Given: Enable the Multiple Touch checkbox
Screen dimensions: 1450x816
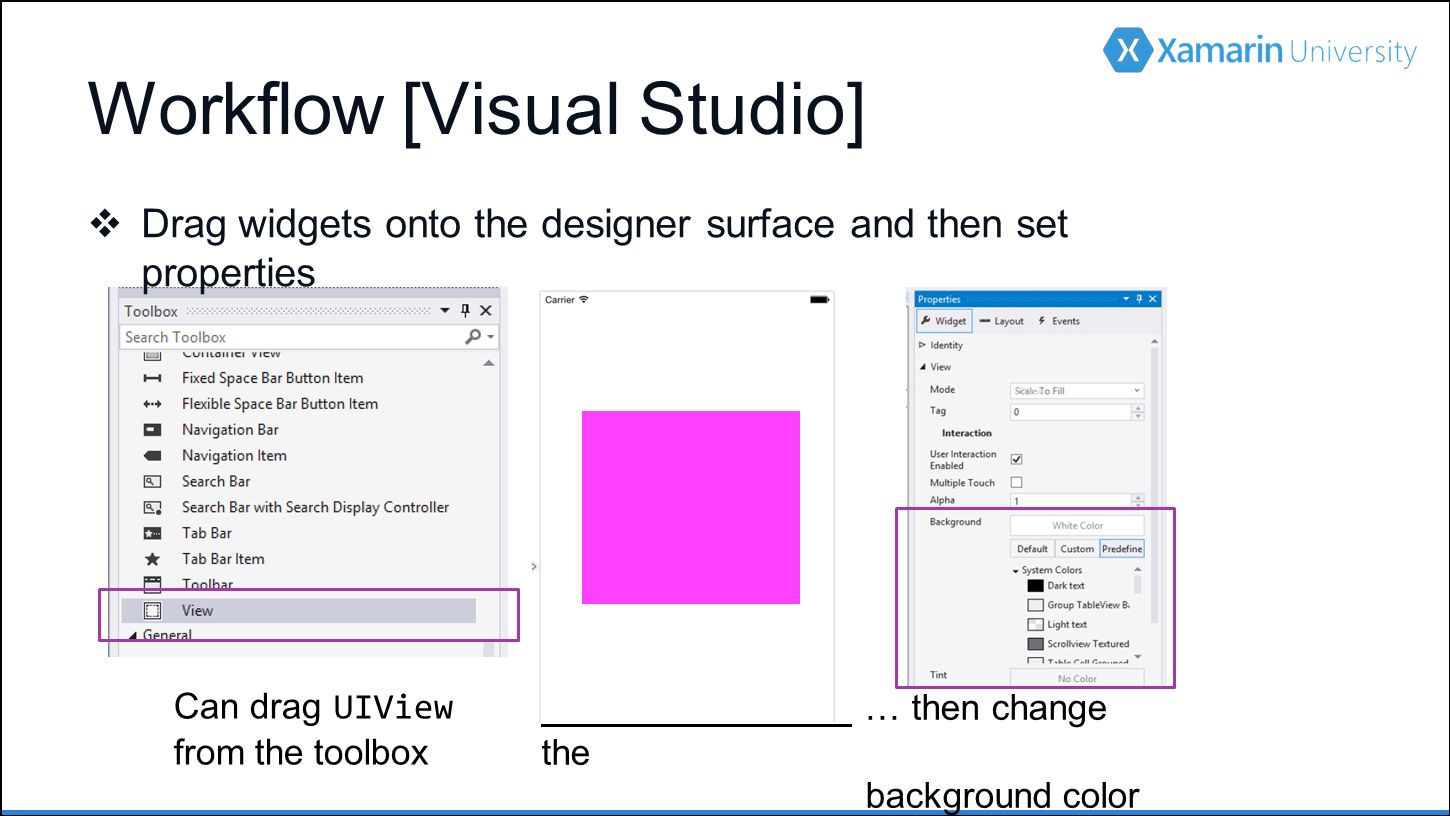Looking at the screenshot, I should [1017, 482].
